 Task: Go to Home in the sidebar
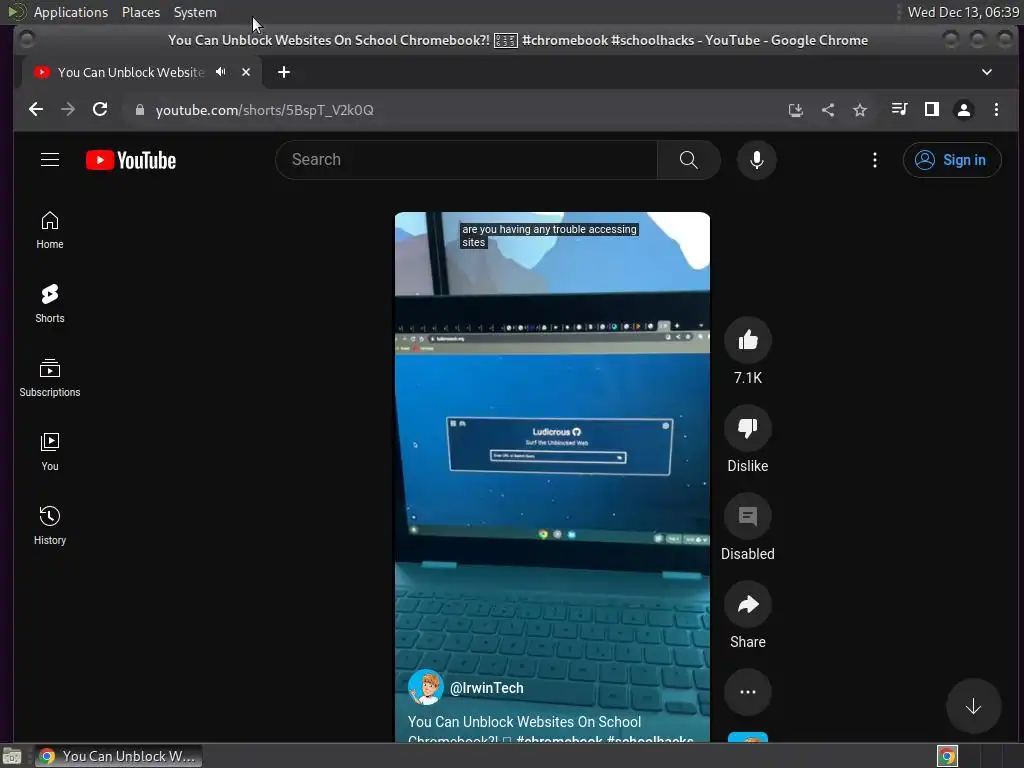pyautogui.click(x=50, y=230)
